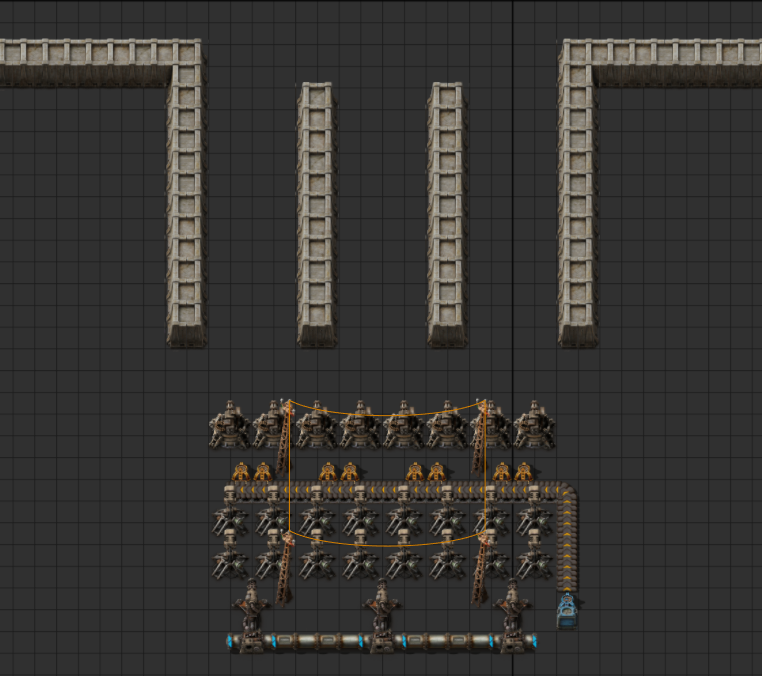Select the rightmost turret in the bottom row
Viewport: 762px width, 676px height.
534,564
